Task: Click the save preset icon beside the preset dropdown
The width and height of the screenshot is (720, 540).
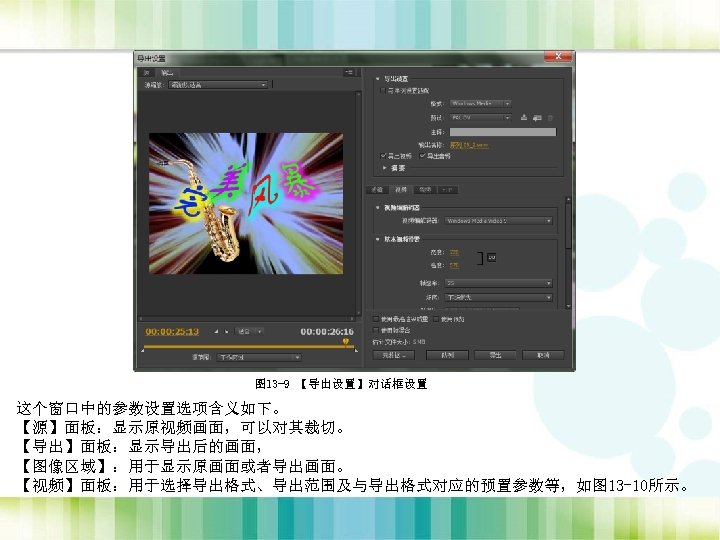Action: click(x=524, y=118)
